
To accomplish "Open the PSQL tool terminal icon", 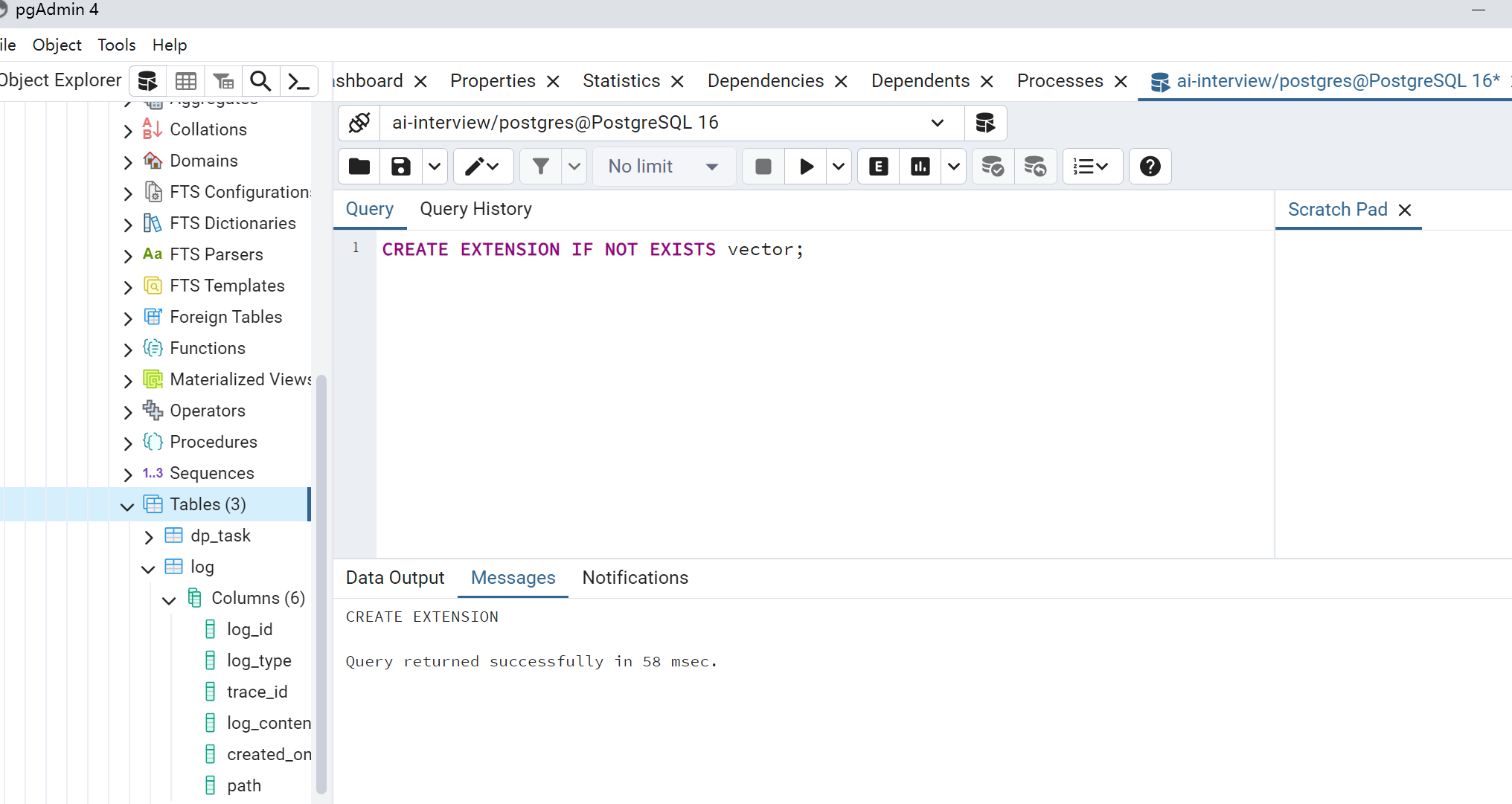I will pos(298,81).
